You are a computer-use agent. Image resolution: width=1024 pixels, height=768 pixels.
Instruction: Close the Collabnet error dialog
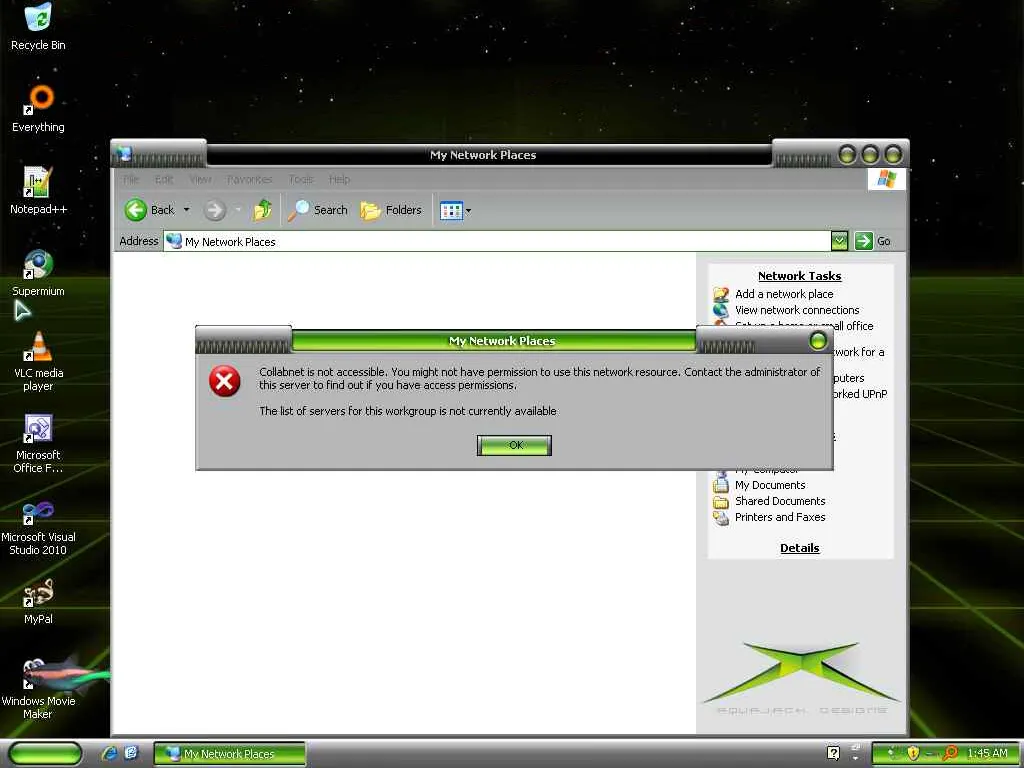(x=818, y=340)
